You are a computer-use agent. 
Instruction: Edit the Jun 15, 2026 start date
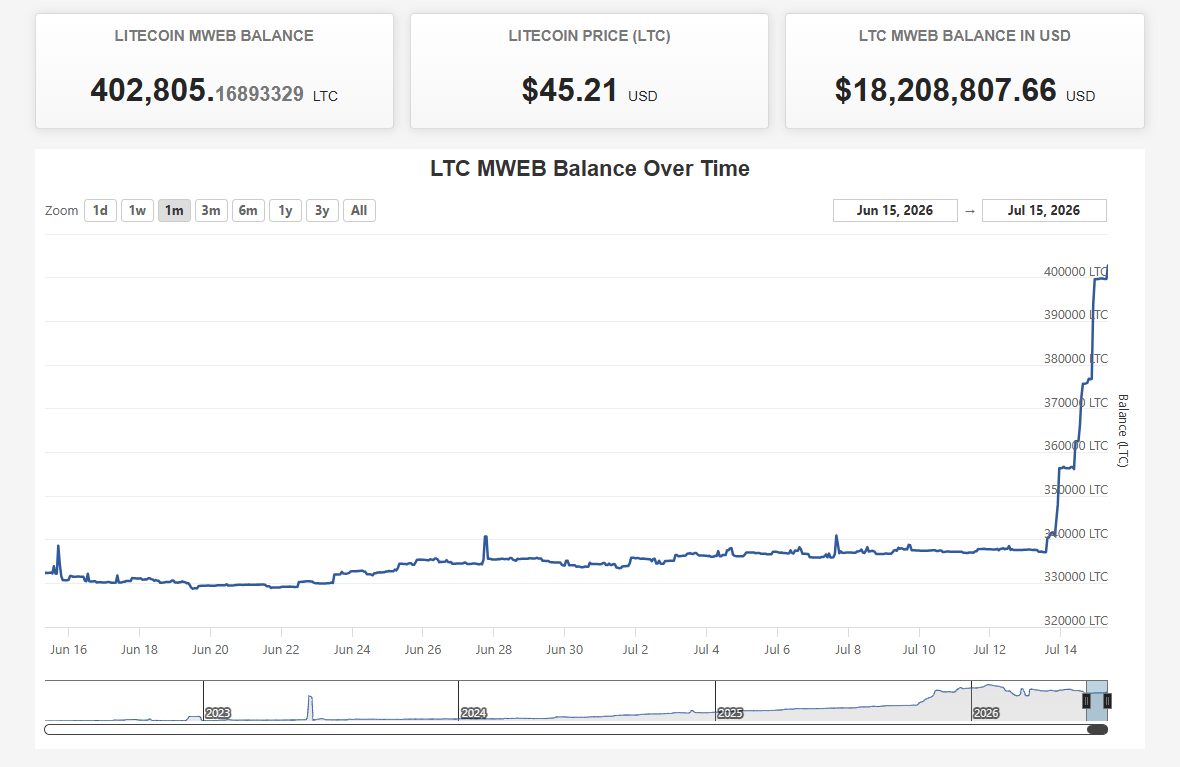coord(895,211)
